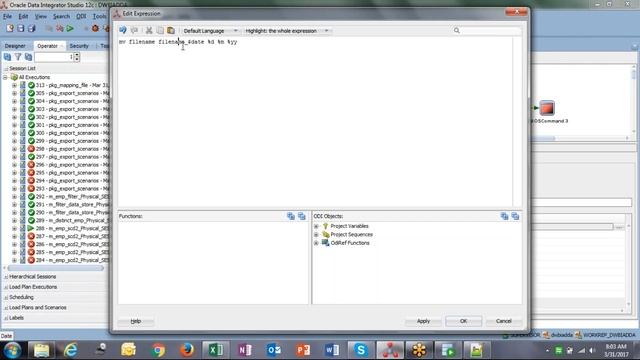The image size is (640, 360).
Task: Click the New icon in the main toolbar
Action: point(10,28)
